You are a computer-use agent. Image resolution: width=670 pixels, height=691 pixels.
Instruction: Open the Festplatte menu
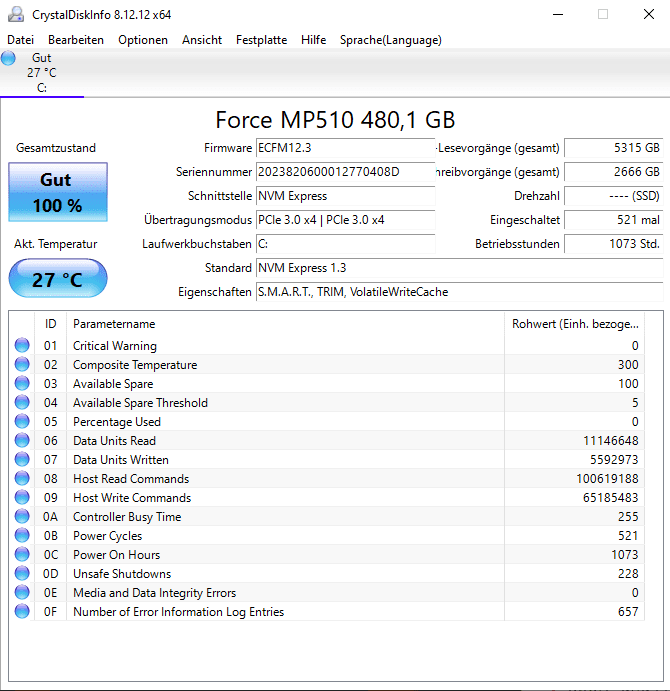(261, 40)
